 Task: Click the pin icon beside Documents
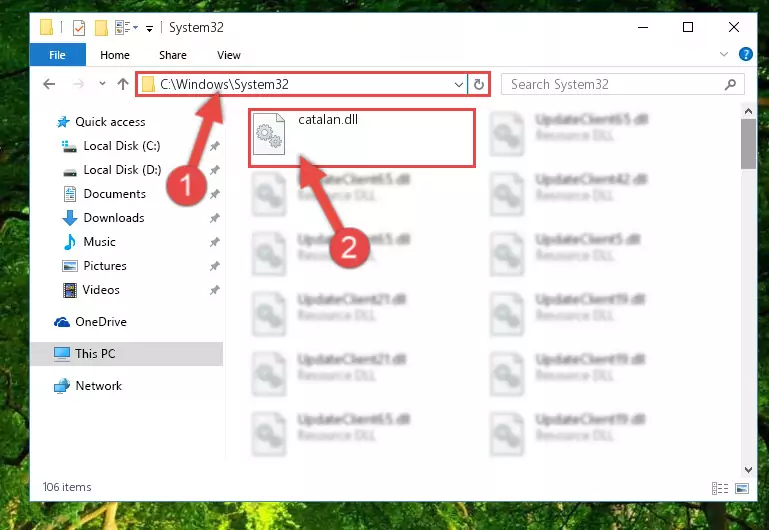215,194
